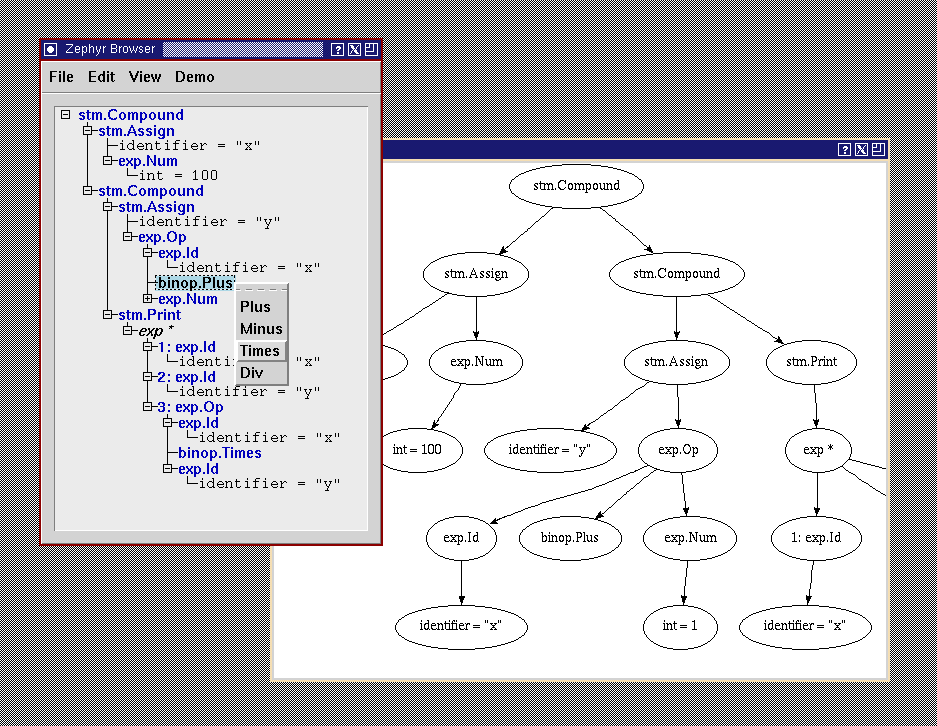Collapse the root stm.Compound tree node
This screenshot has width=937, height=726.
(66, 115)
